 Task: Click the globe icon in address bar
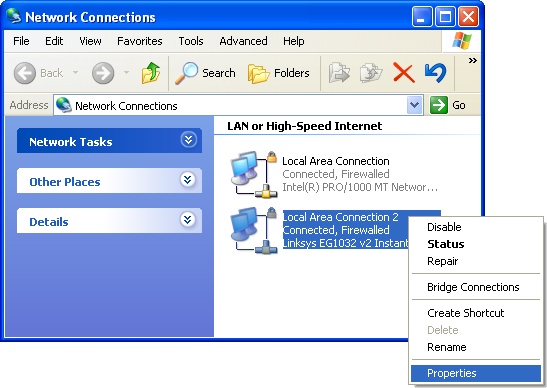(x=63, y=105)
